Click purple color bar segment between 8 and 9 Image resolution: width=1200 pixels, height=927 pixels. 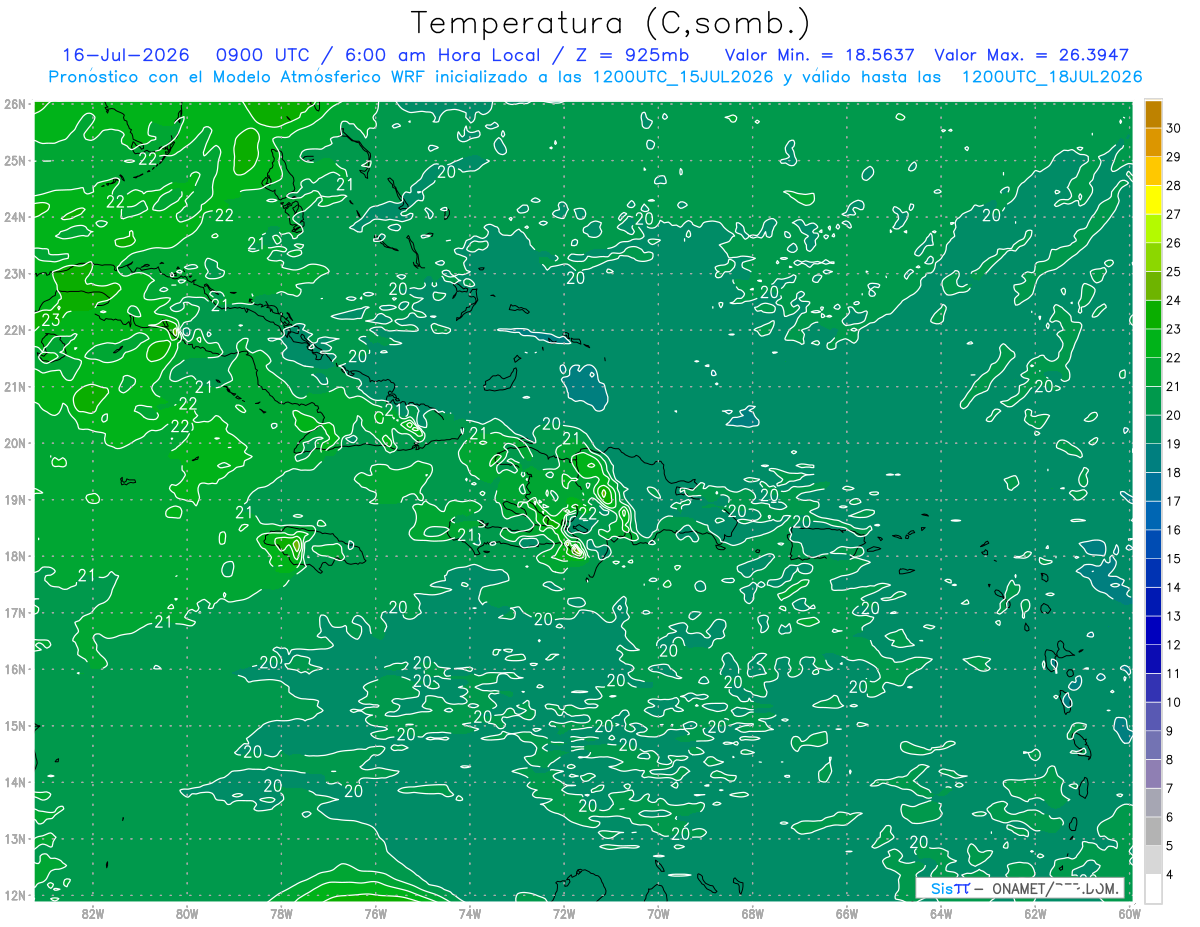1153,745
